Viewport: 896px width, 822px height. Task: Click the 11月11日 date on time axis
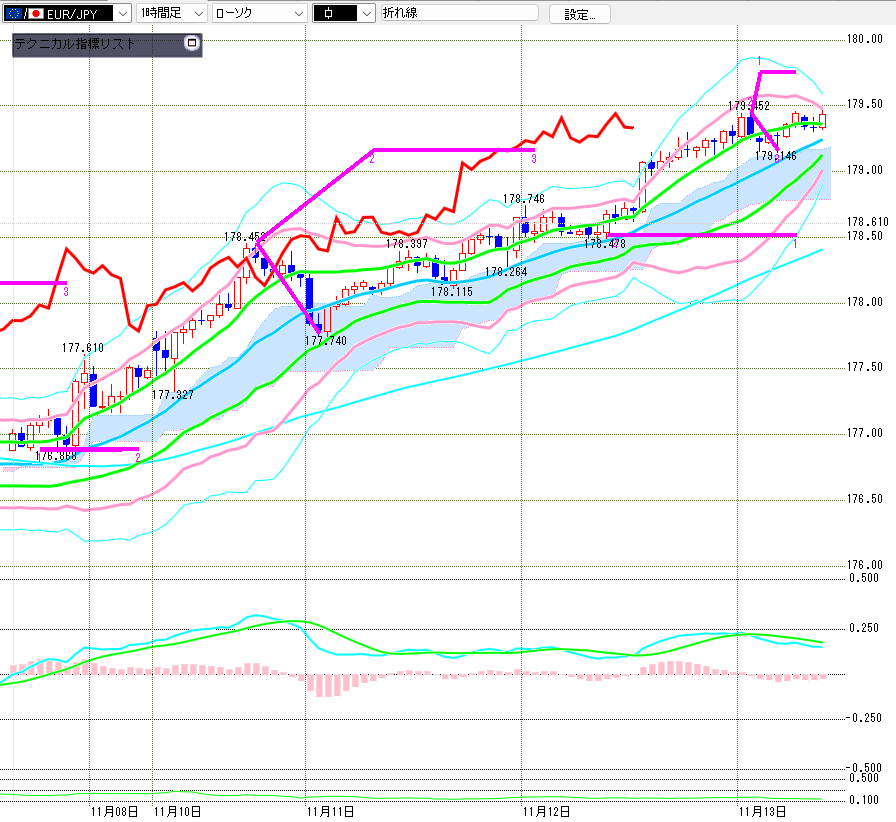[x=331, y=811]
